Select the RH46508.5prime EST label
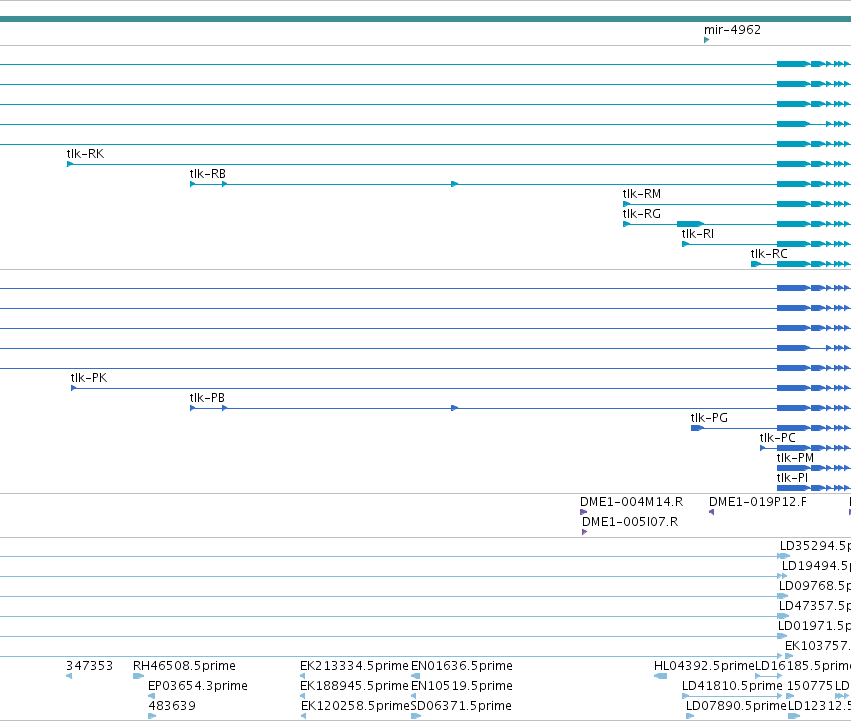The image size is (851, 721). pyautogui.click(x=184, y=666)
